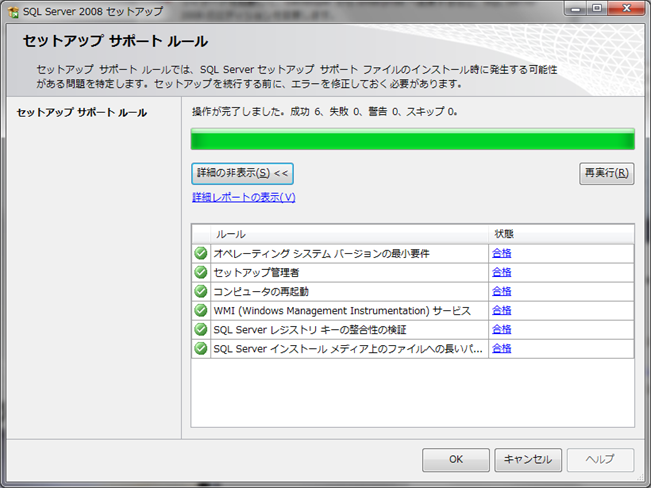Image resolution: width=651 pixels, height=488 pixels.
Task: Click green check icon for オペレーティング システム rule
Action: (201, 253)
